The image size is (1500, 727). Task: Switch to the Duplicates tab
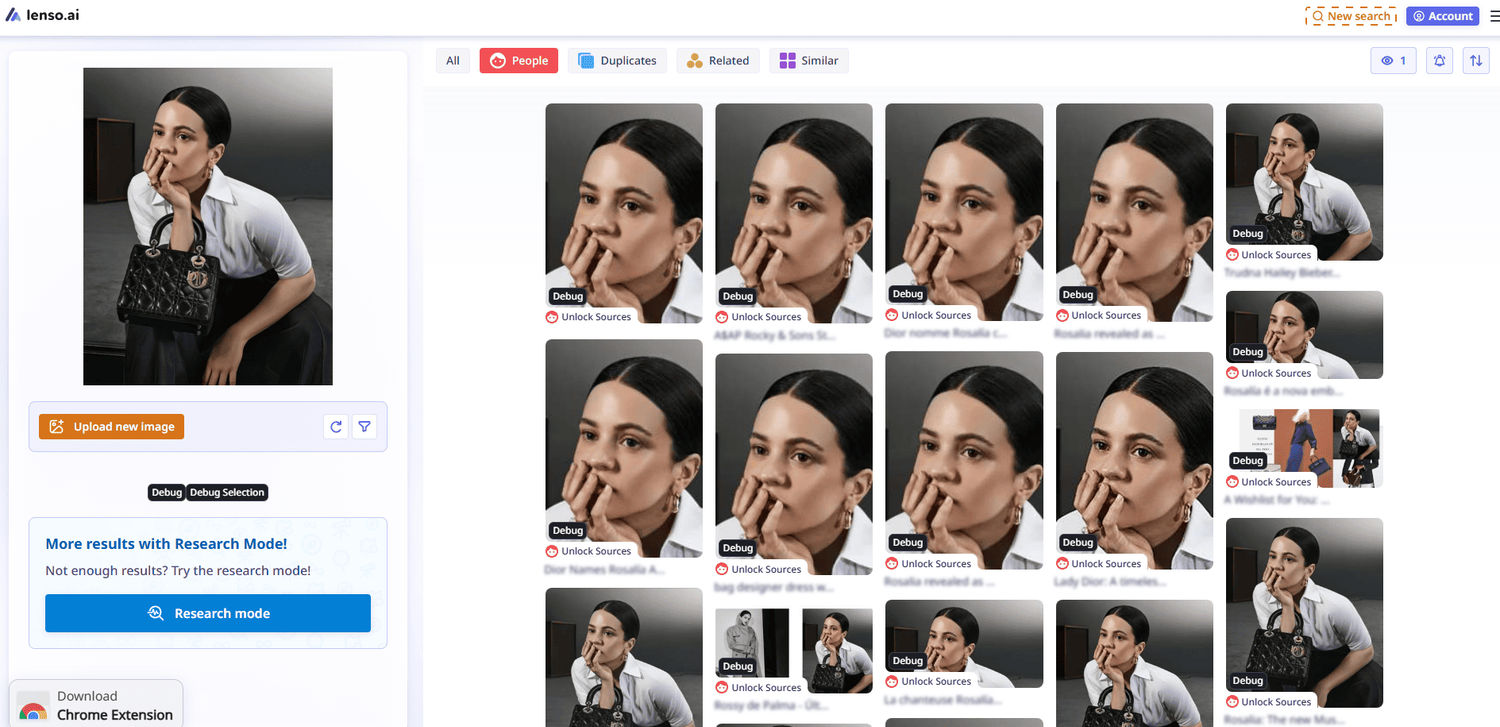(618, 61)
